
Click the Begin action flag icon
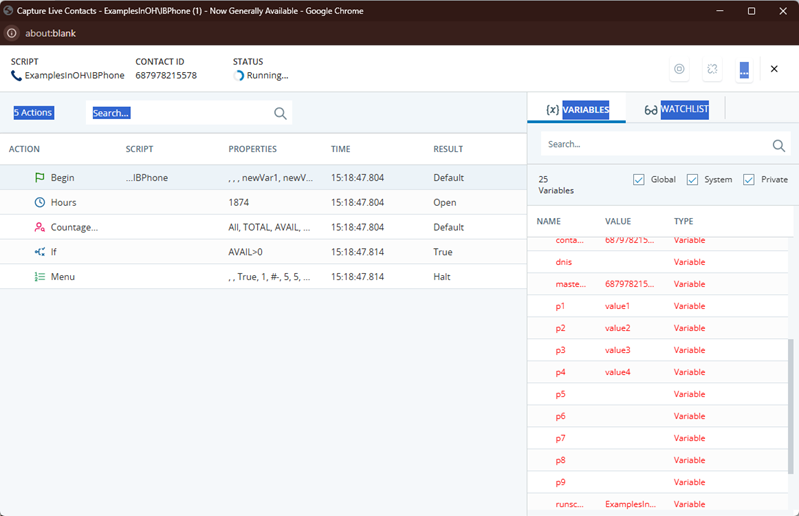click(x=40, y=178)
